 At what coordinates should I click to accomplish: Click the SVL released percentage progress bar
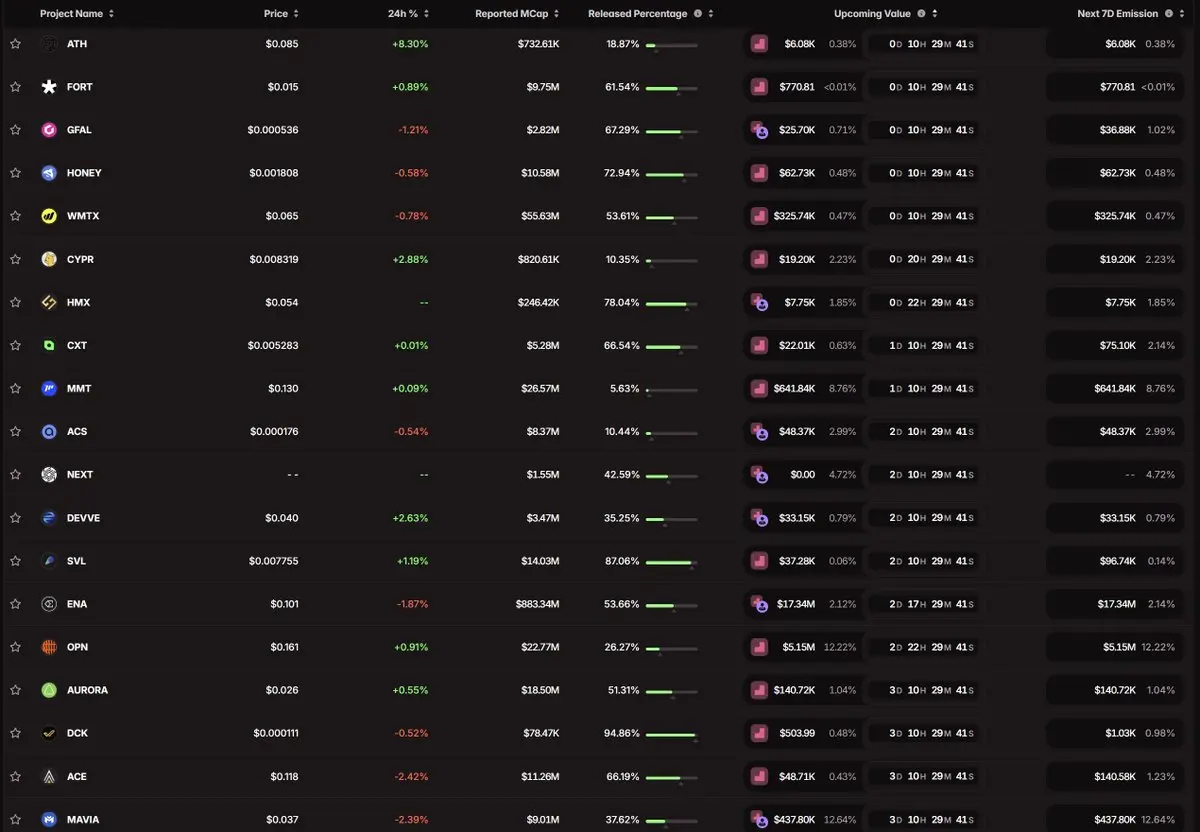click(x=672, y=563)
